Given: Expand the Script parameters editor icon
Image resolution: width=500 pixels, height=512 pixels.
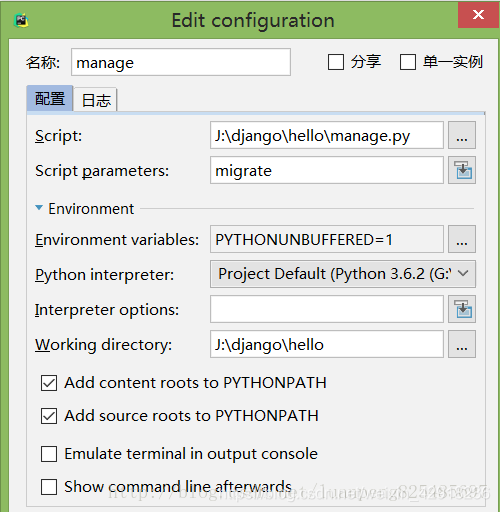Looking at the screenshot, I should click(462, 170).
